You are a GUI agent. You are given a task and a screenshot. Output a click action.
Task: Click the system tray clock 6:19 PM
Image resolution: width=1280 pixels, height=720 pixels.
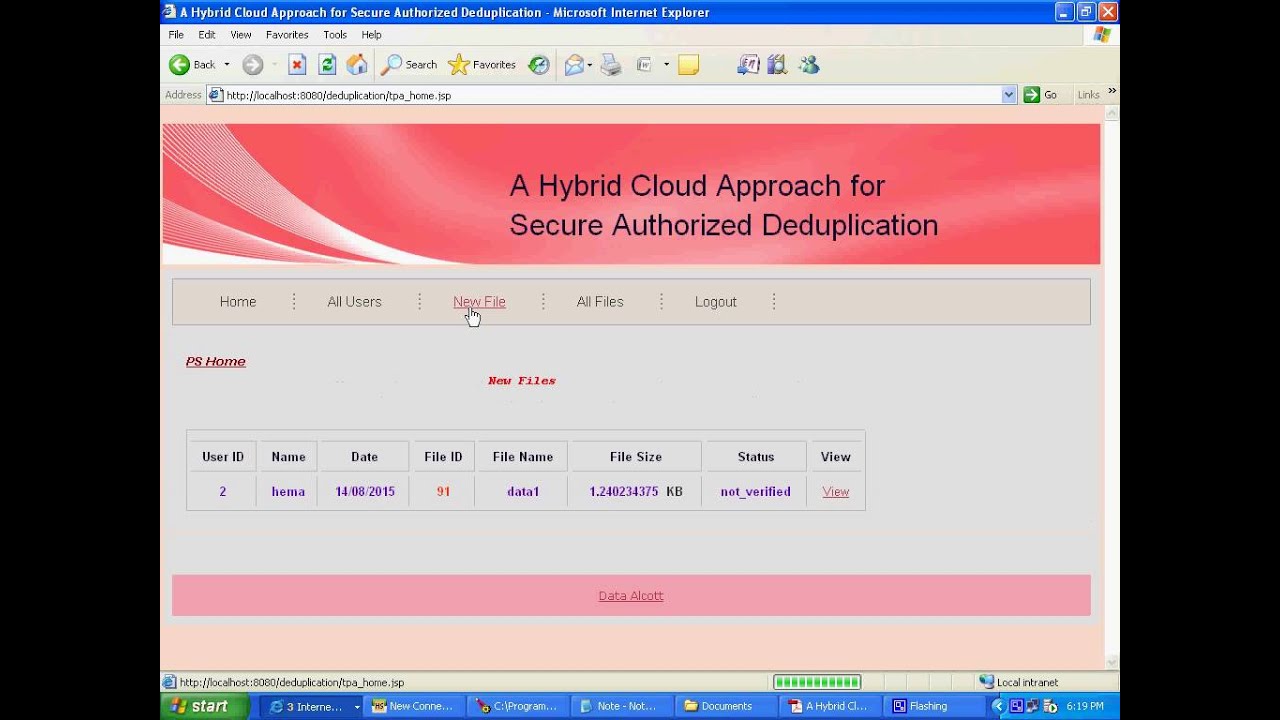(1085, 706)
